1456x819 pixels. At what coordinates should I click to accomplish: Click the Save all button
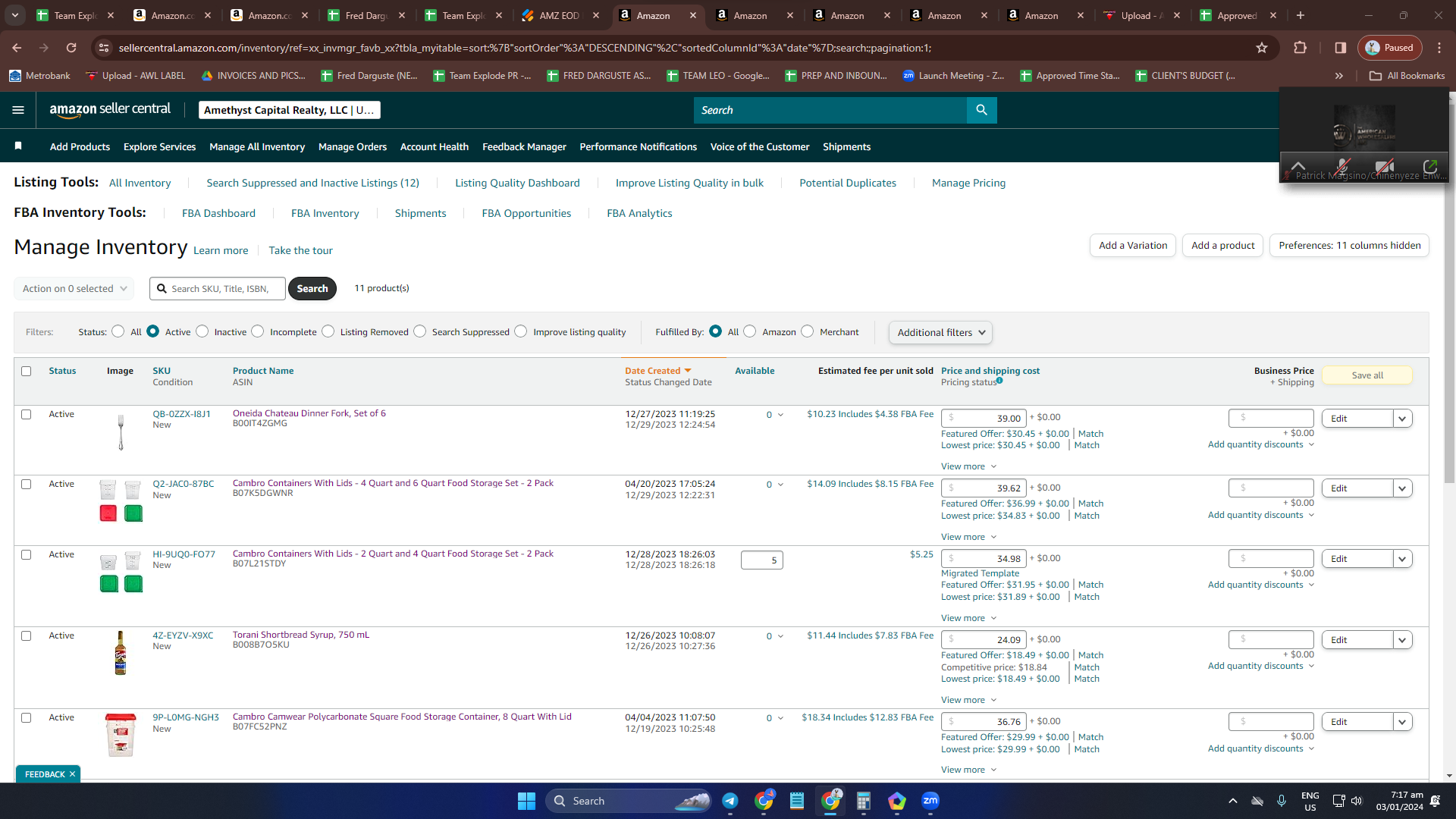[1367, 375]
